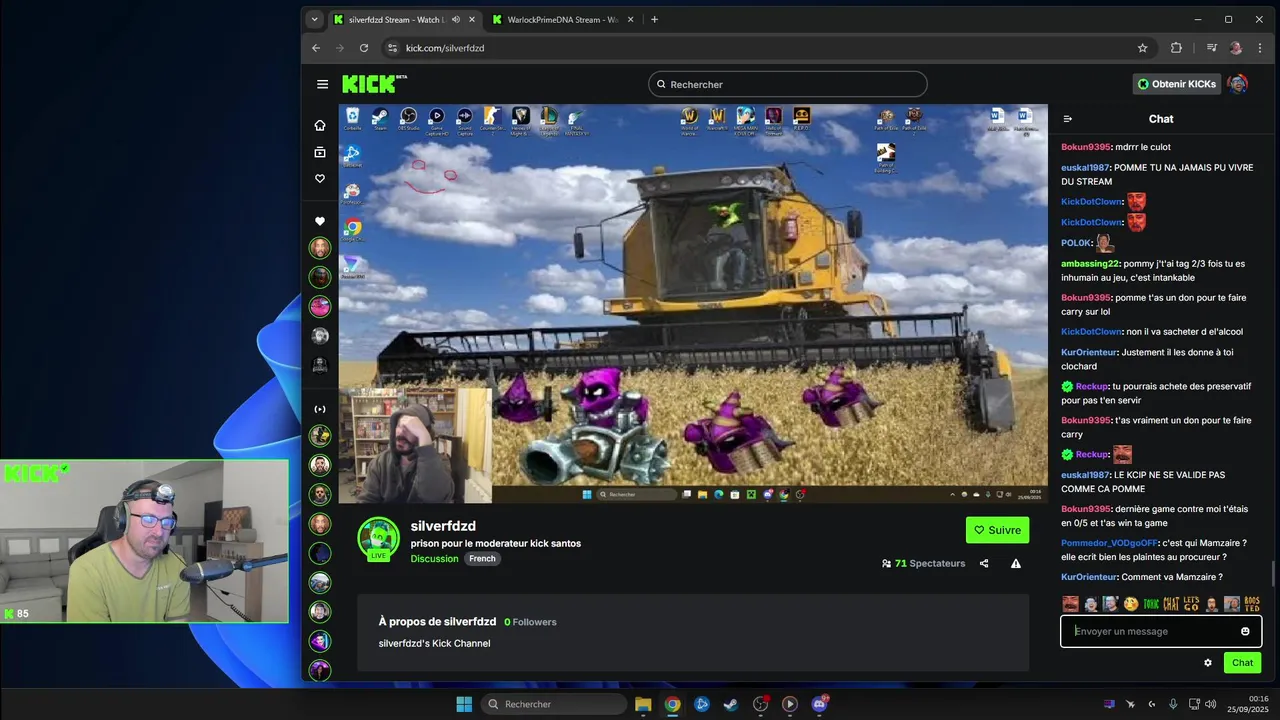View site information icon in address bar
Screen dimensions: 1280x720
392,48
